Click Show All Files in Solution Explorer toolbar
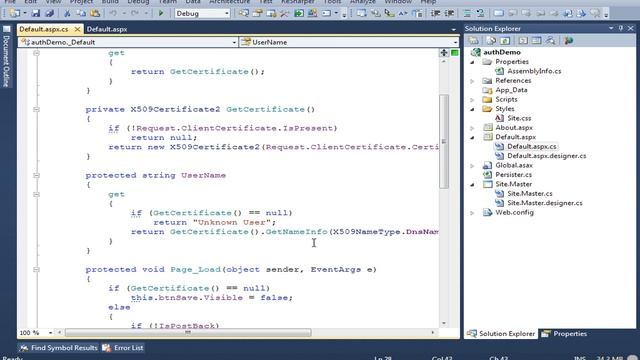640x360 pixels. (491, 40)
